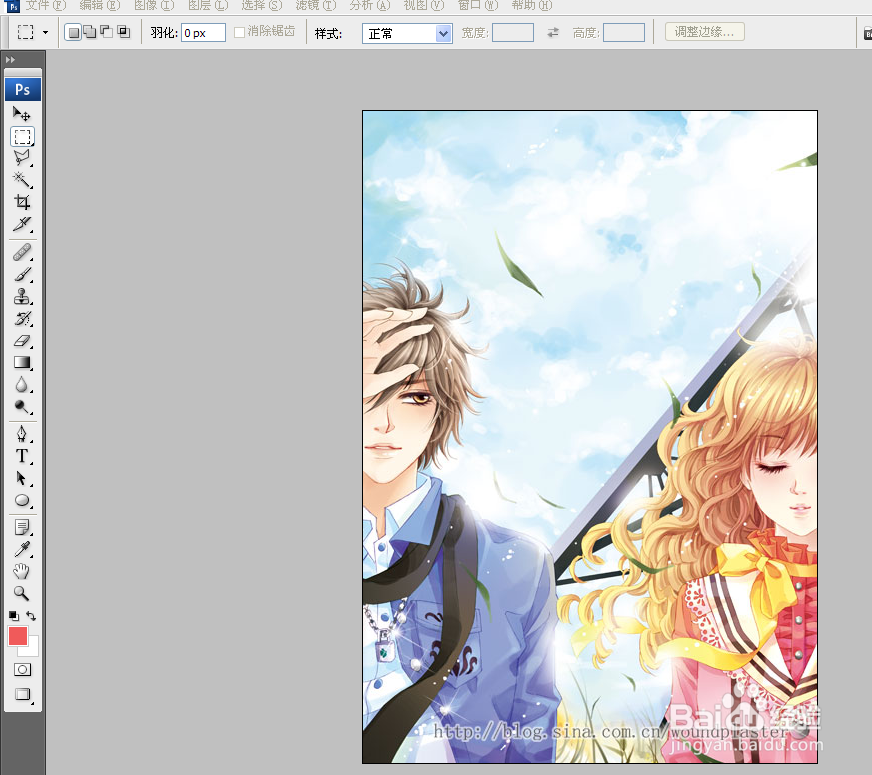Click the 调整边缘 refine edge button
Screen dimensions: 872x775
click(705, 32)
